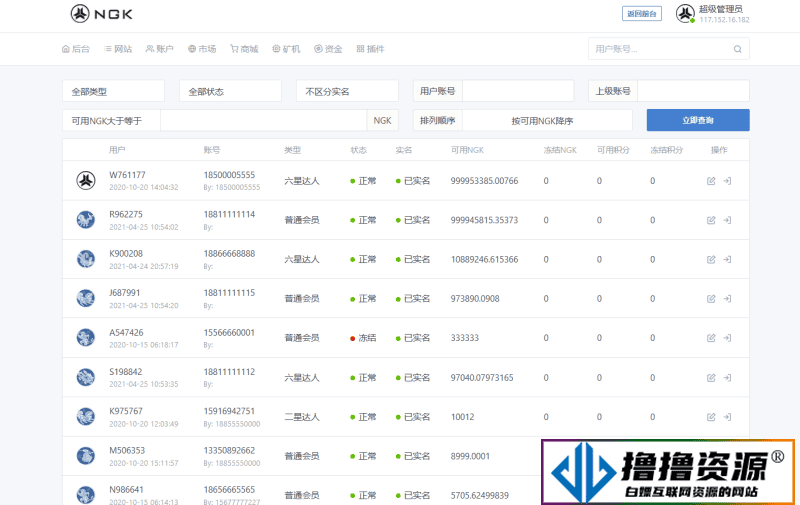Open edit icon for user W761177

[x=711, y=181]
